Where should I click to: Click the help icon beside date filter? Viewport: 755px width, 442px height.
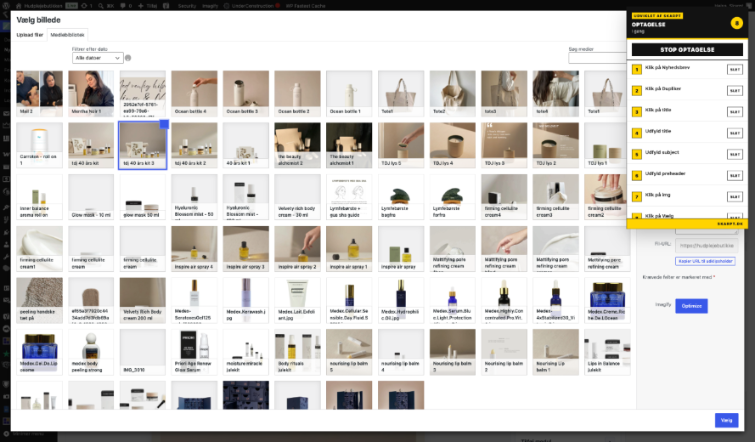point(128,58)
